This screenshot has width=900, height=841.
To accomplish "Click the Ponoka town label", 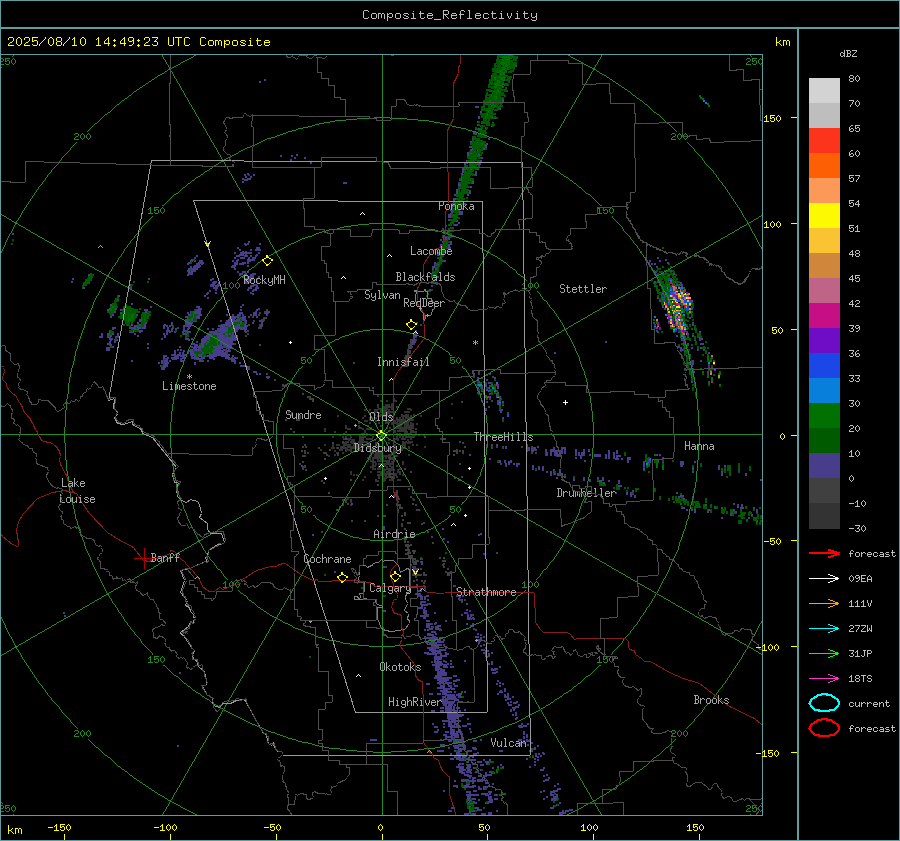I will click(x=456, y=206).
